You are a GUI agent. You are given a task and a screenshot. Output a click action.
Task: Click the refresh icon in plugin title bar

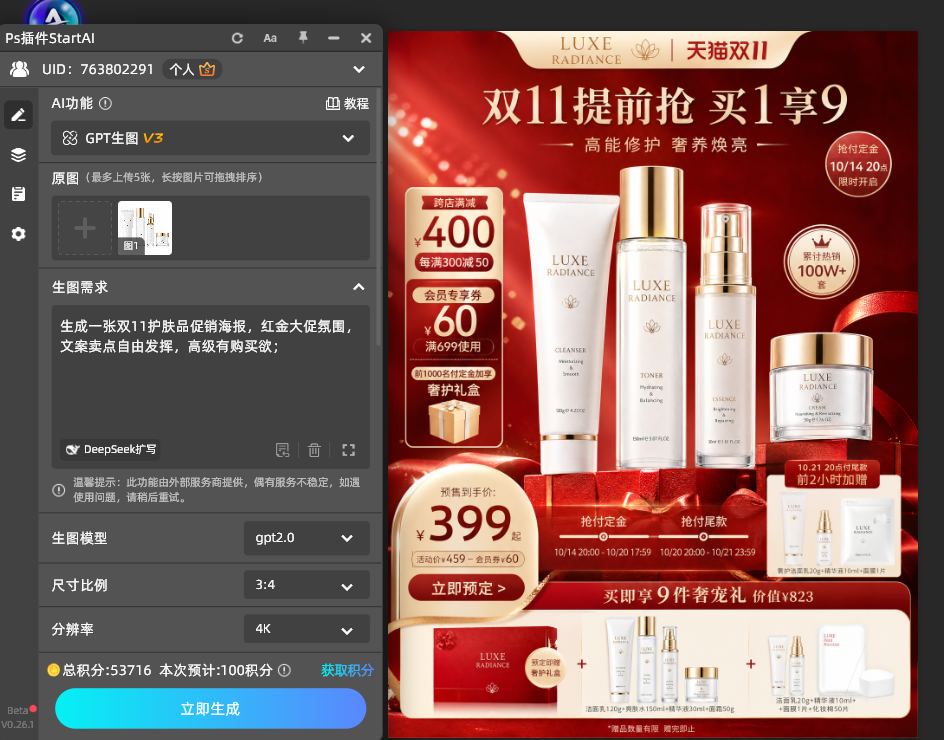coord(237,38)
